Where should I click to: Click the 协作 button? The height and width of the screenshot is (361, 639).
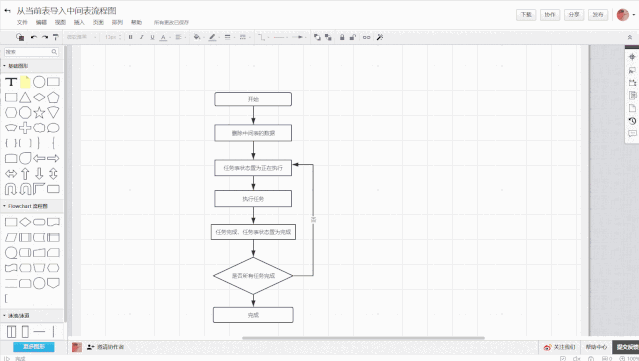[550, 15]
